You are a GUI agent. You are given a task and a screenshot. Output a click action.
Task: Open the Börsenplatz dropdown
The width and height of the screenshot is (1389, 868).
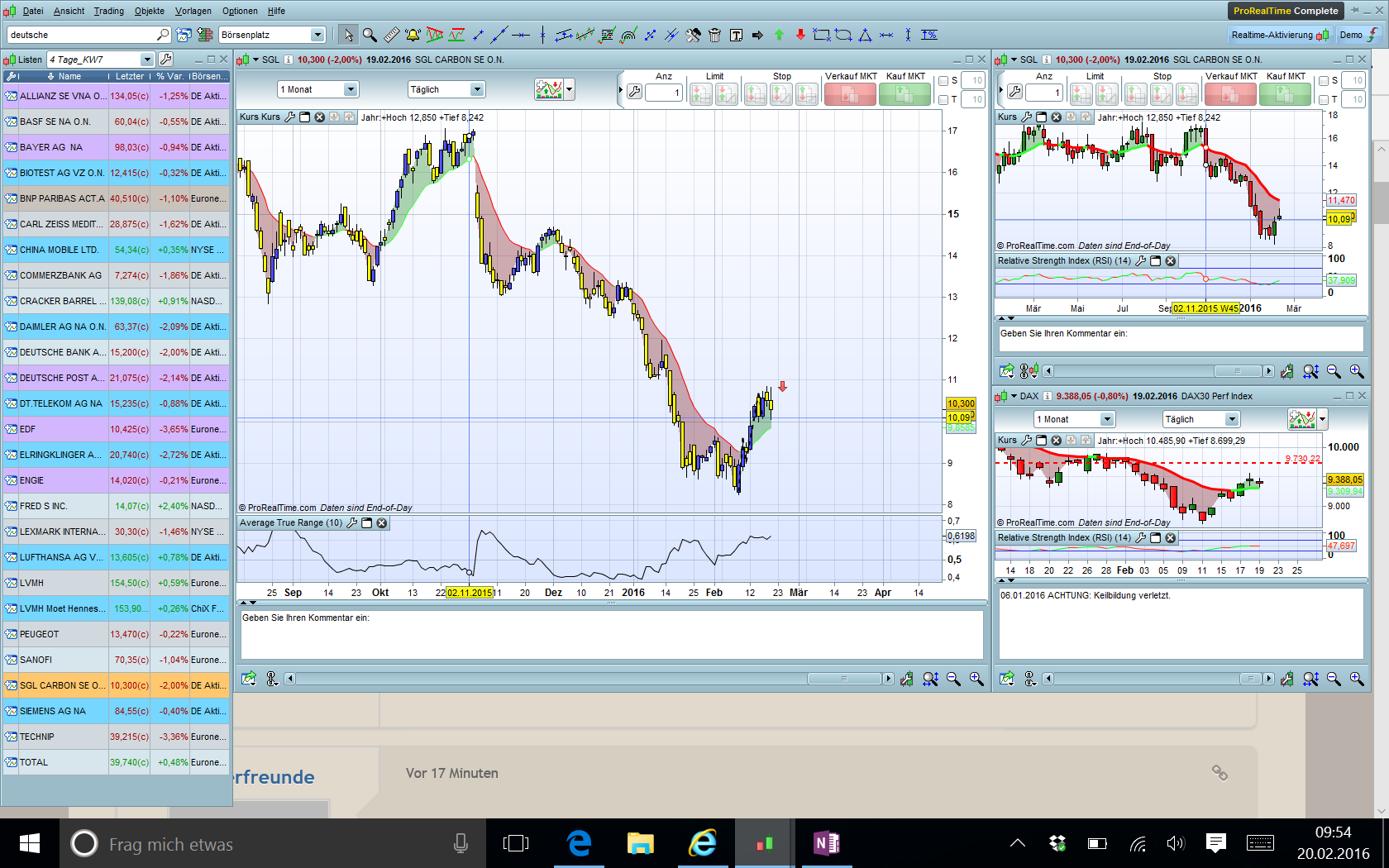[x=317, y=35]
